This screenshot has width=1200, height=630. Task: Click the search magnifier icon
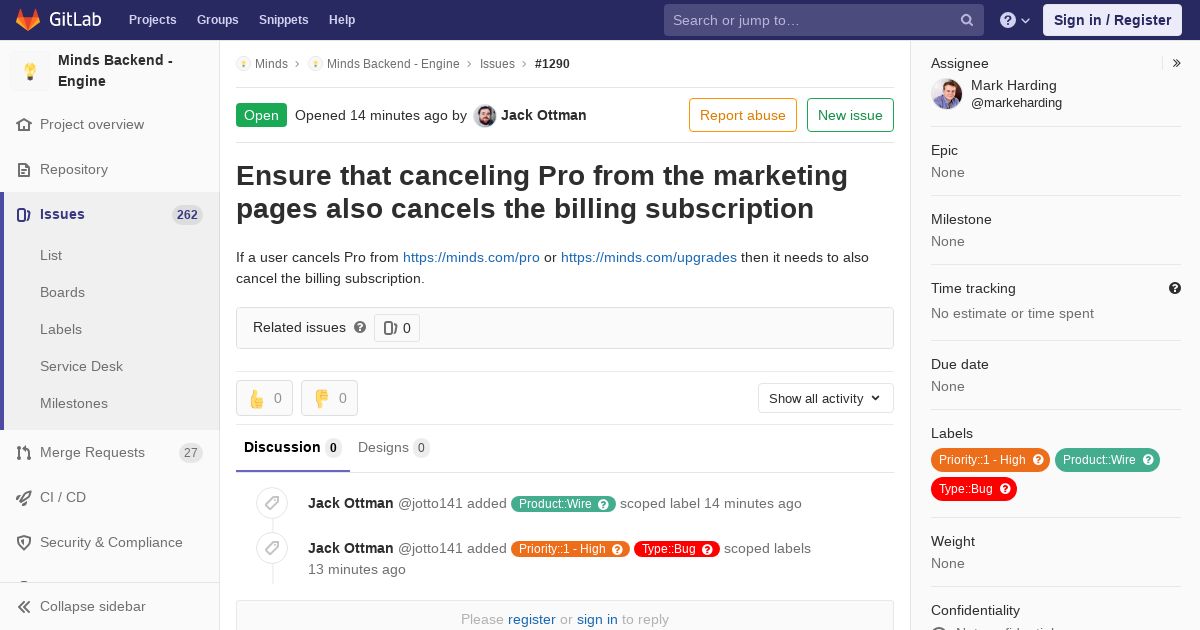(967, 20)
